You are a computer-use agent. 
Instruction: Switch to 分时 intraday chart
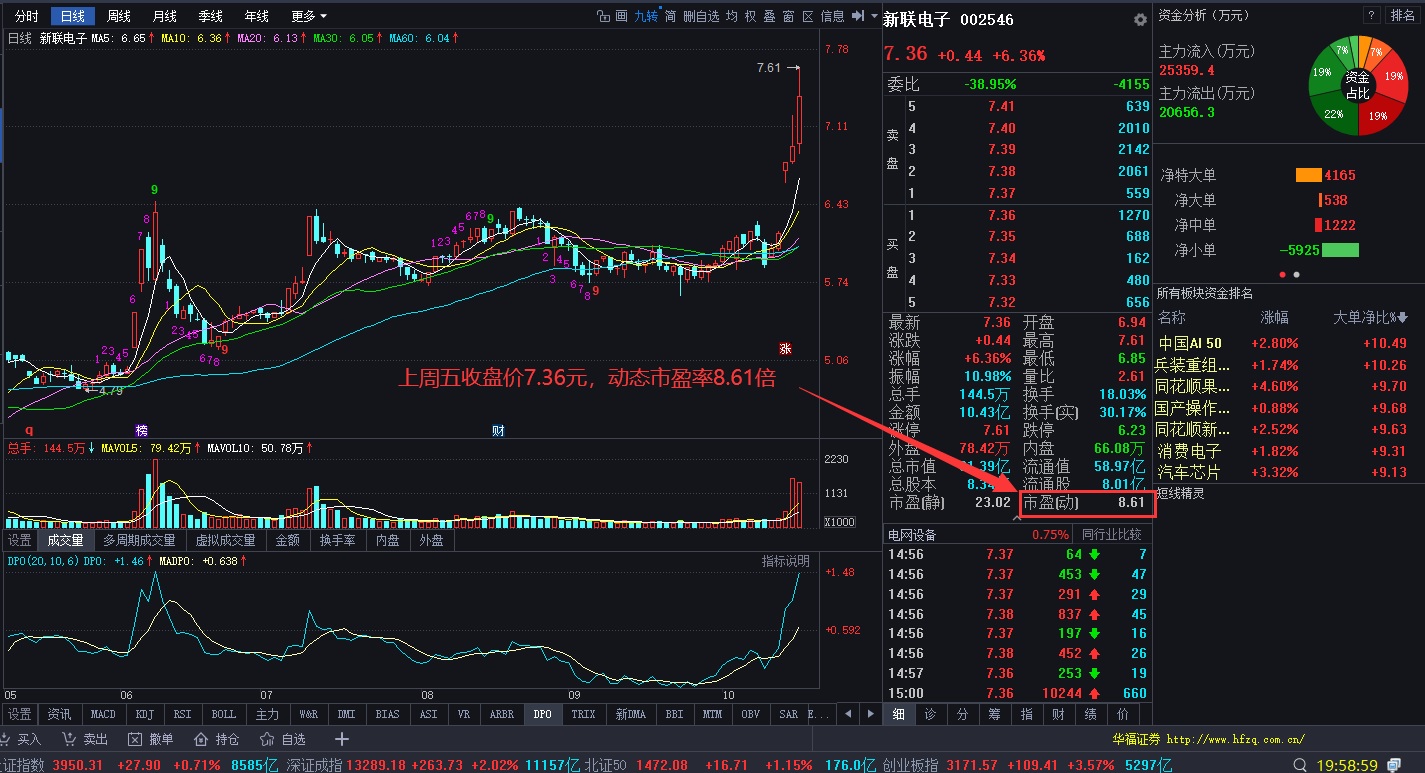tap(27, 16)
